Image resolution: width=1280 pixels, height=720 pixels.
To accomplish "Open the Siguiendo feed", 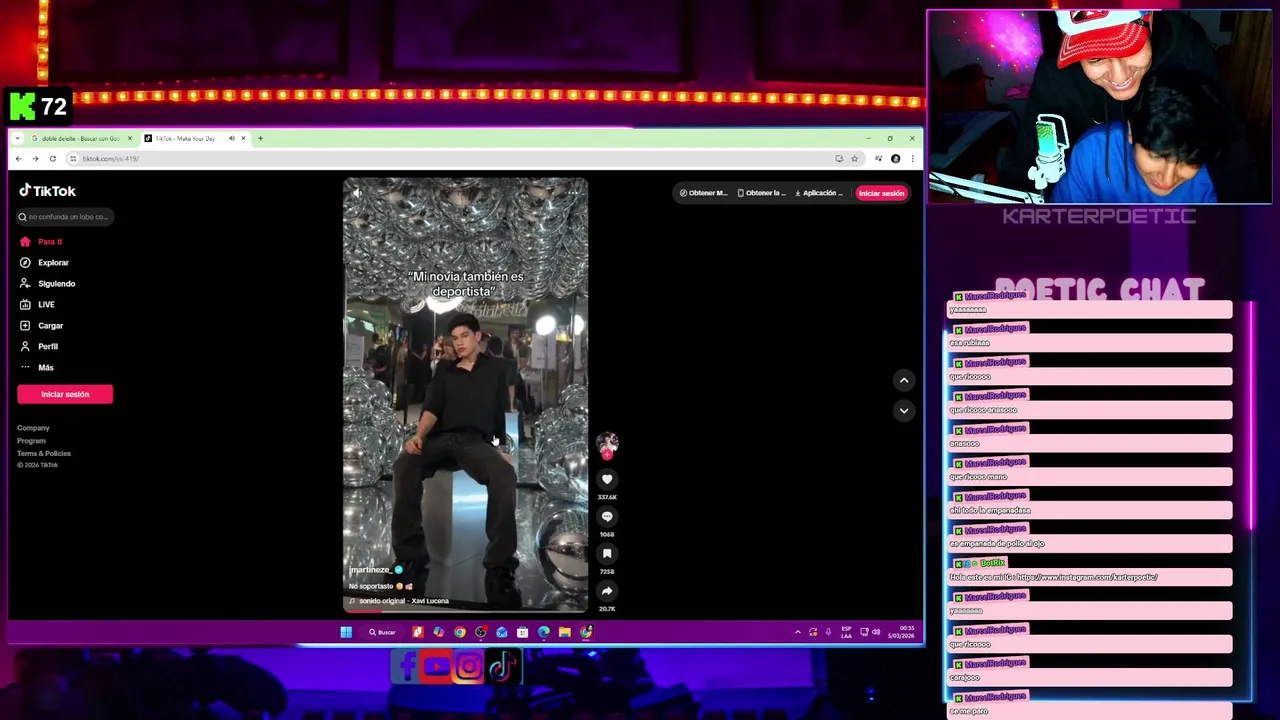I will point(48,283).
